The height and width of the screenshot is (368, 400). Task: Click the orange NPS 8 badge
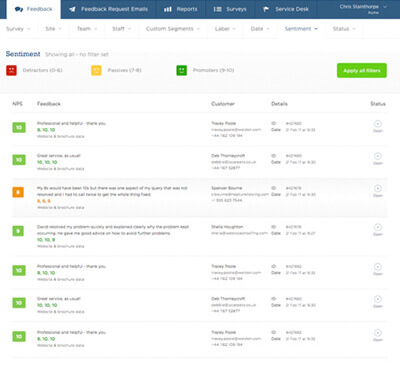18,192
